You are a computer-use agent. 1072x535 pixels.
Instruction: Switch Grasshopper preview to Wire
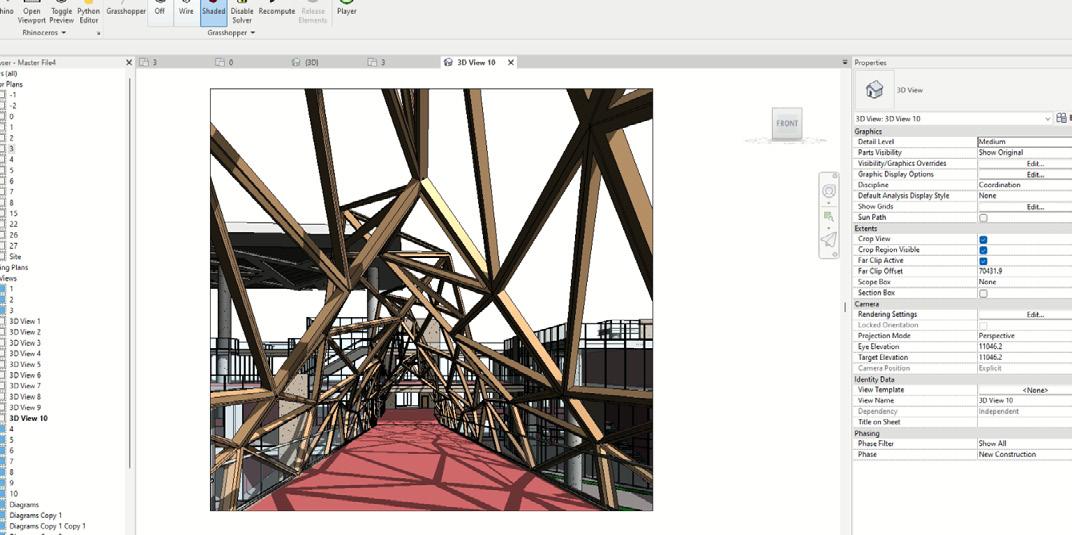[186, 10]
